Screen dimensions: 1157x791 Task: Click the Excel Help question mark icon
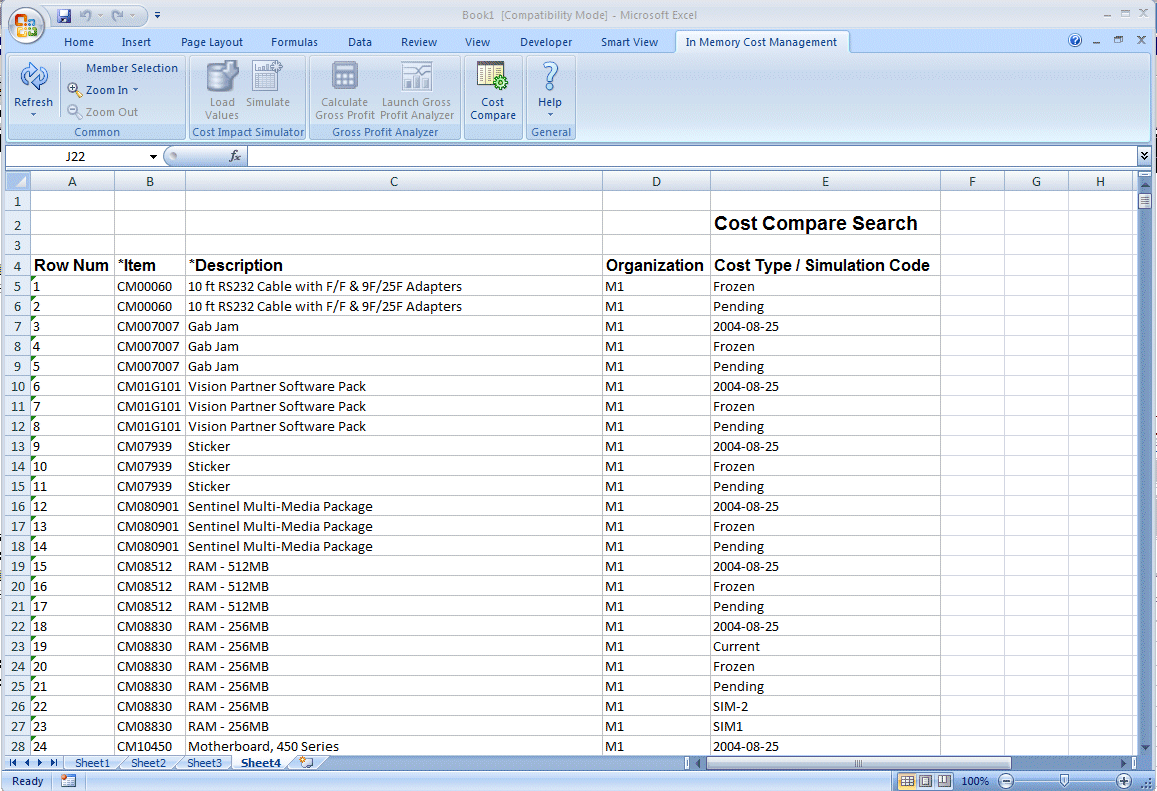pos(1075,41)
